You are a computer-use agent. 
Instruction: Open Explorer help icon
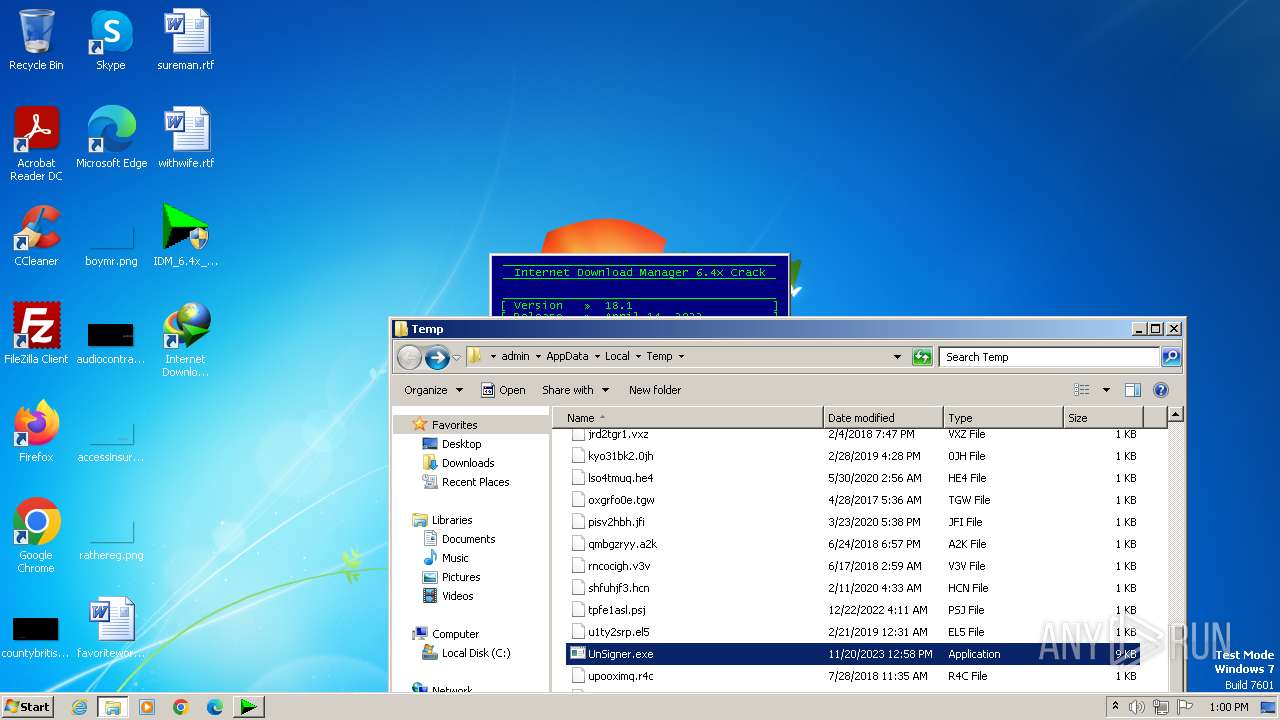click(x=1161, y=390)
